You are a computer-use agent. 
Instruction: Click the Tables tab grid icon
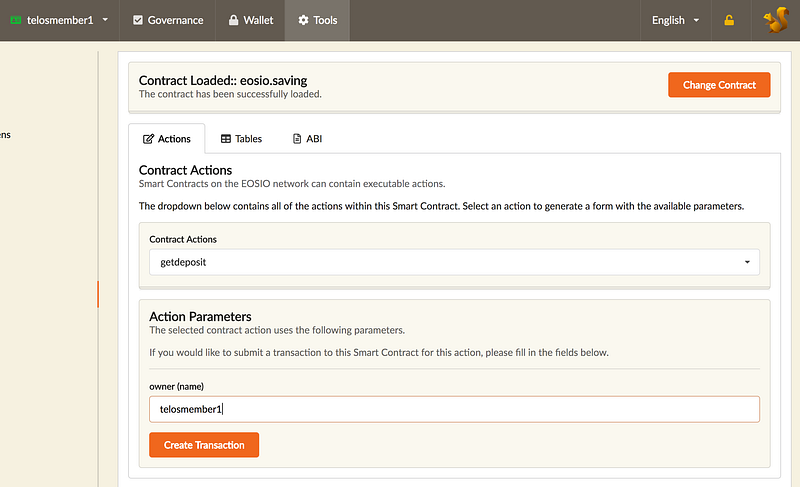pos(226,139)
